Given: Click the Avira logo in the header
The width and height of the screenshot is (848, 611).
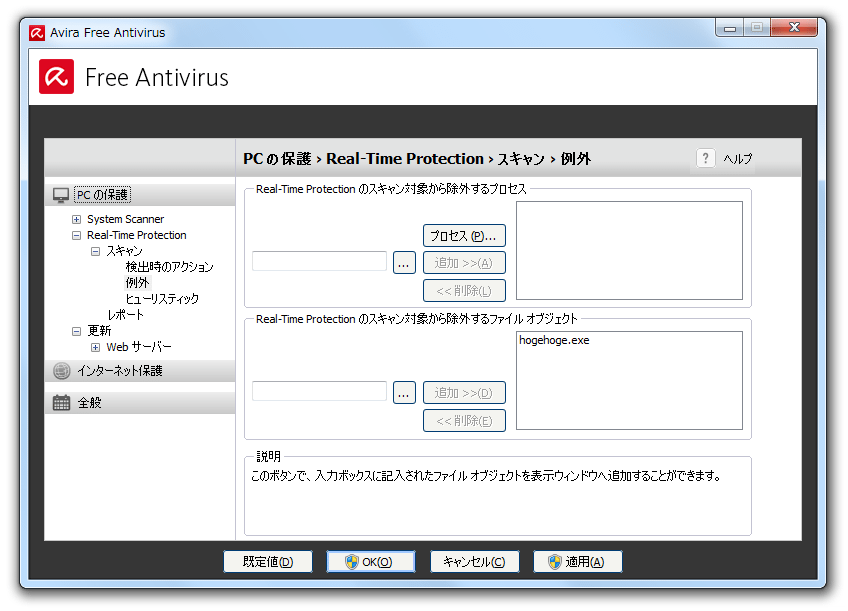Looking at the screenshot, I should (x=56, y=76).
